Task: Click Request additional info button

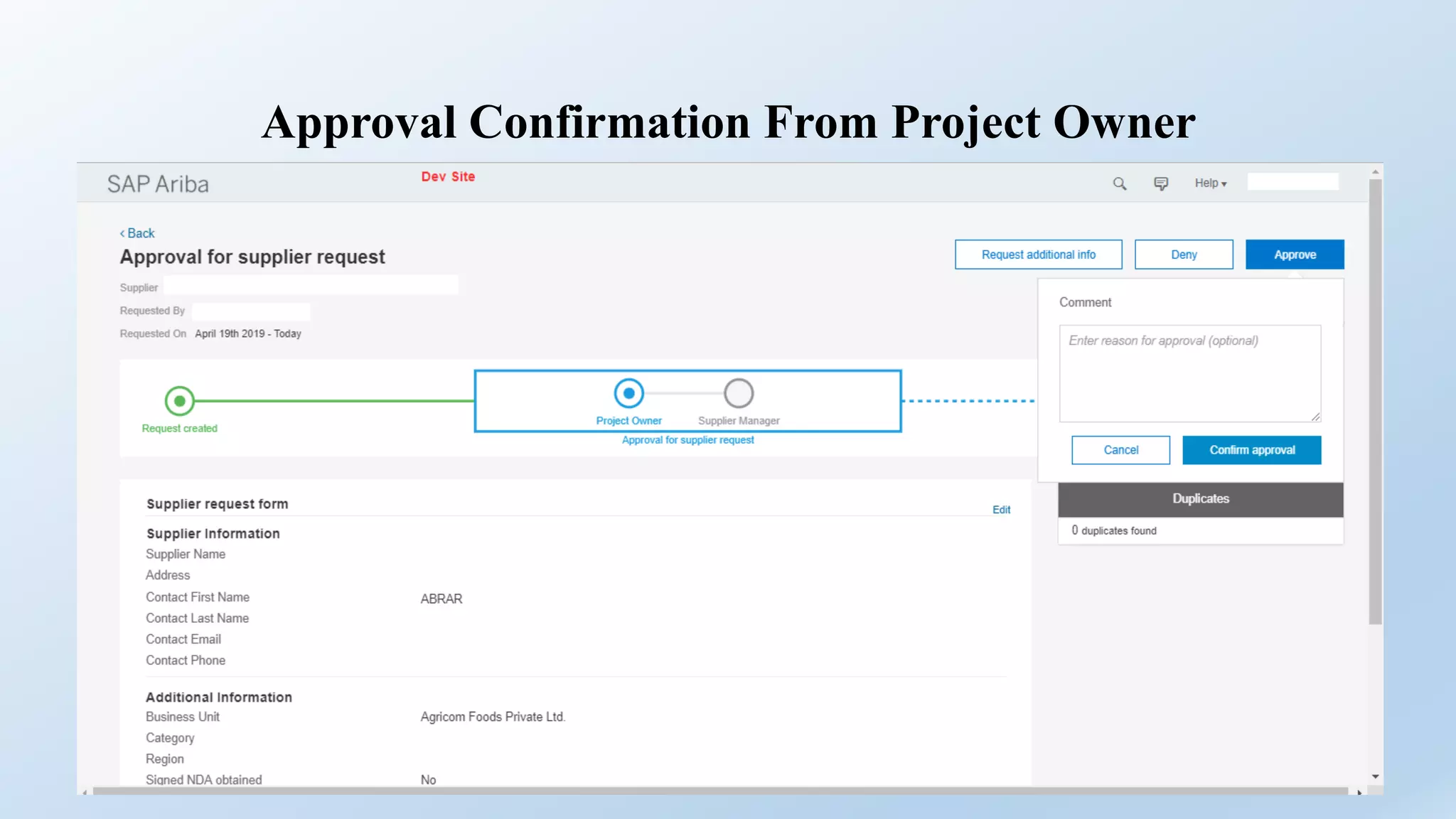Action: tap(1038, 255)
